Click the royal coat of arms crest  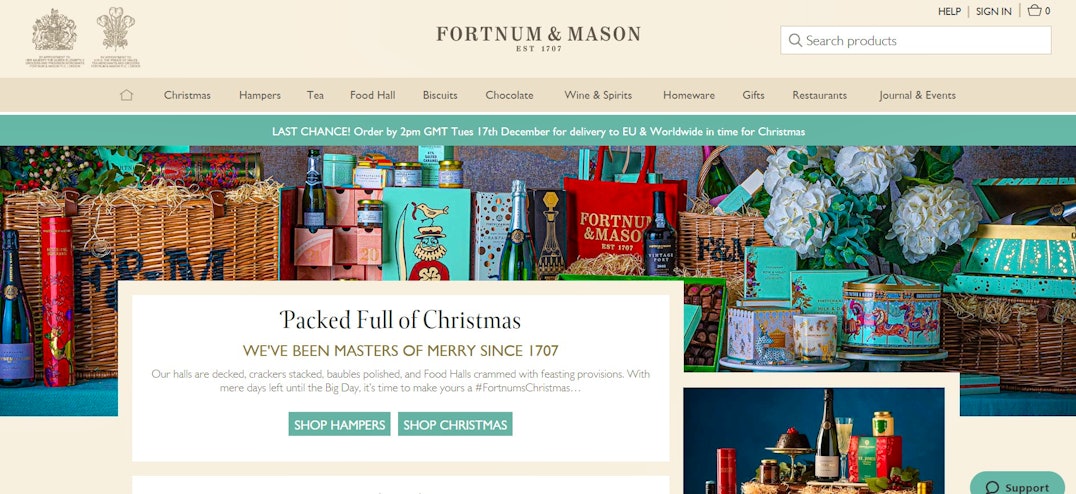point(54,30)
